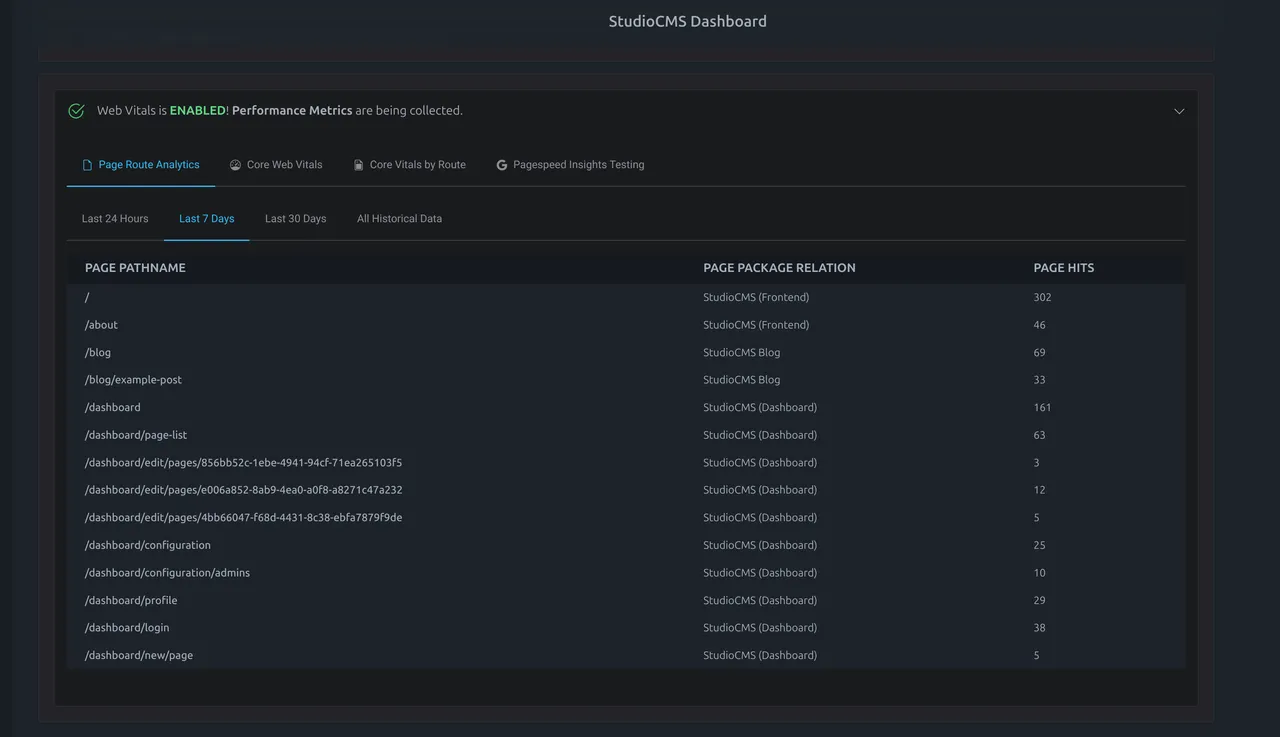1280x737 pixels.
Task: Click the 33 page hits value
Action: 1039,380
